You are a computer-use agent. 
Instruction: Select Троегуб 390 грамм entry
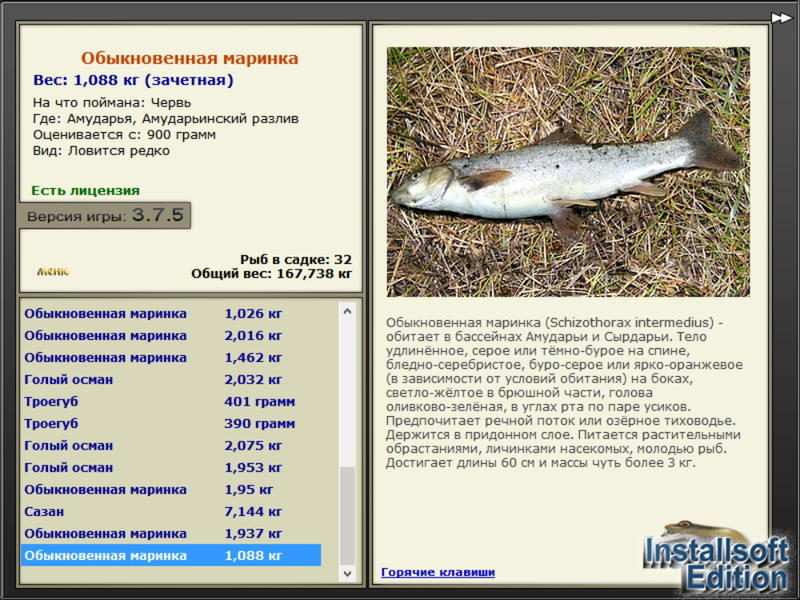[x=171, y=423]
